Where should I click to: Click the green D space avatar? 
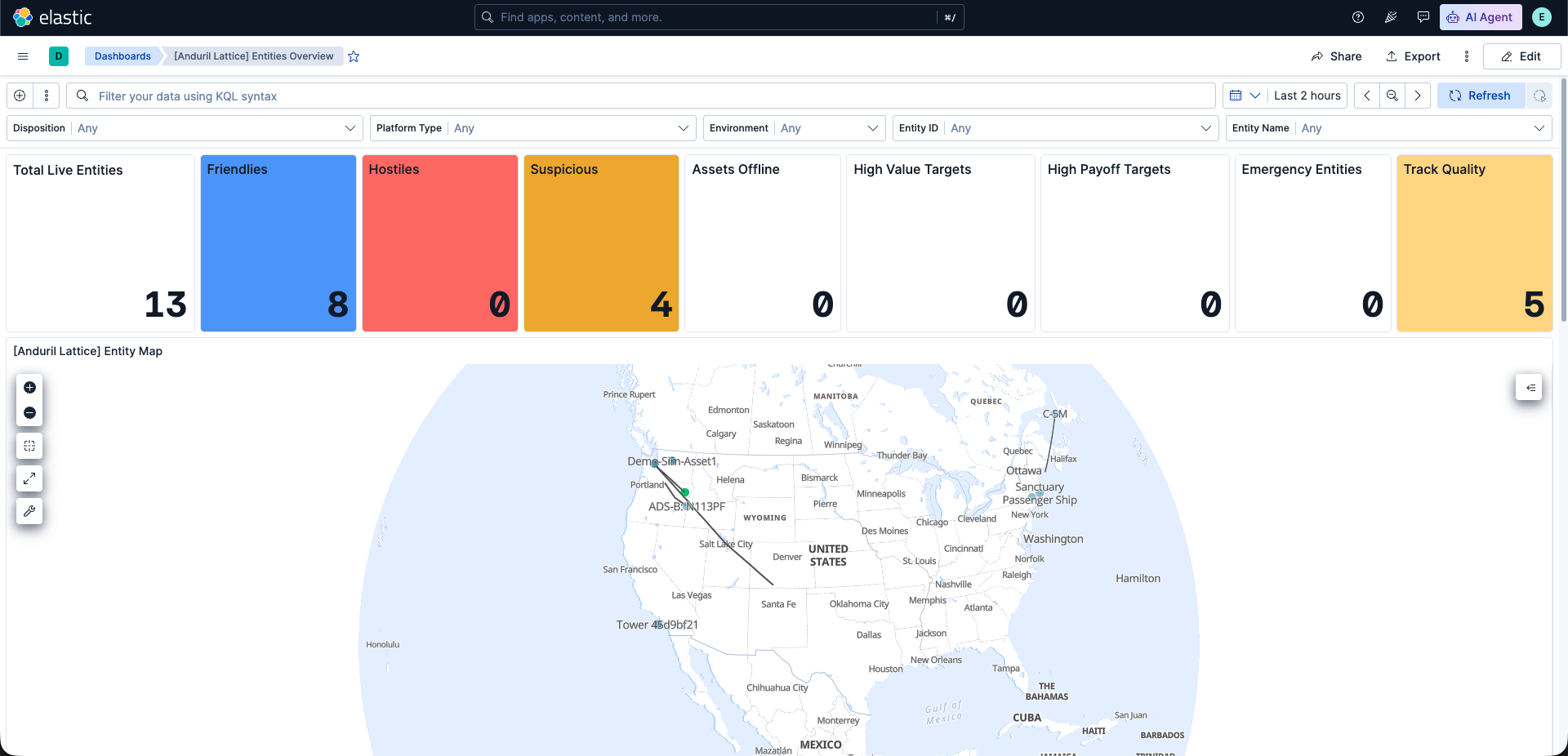[59, 56]
